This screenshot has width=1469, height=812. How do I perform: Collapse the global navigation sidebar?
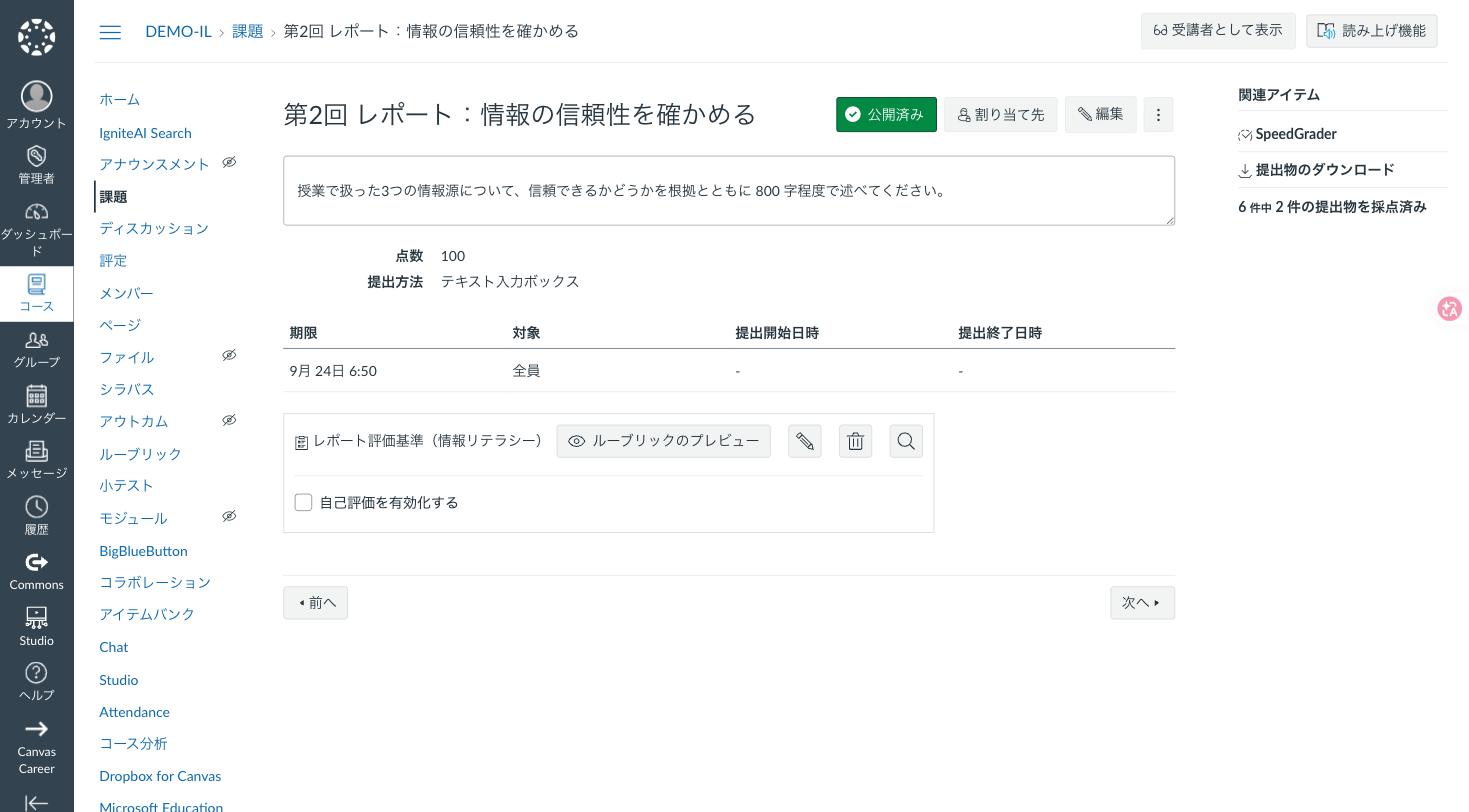pyautogui.click(x=36, y=801)
